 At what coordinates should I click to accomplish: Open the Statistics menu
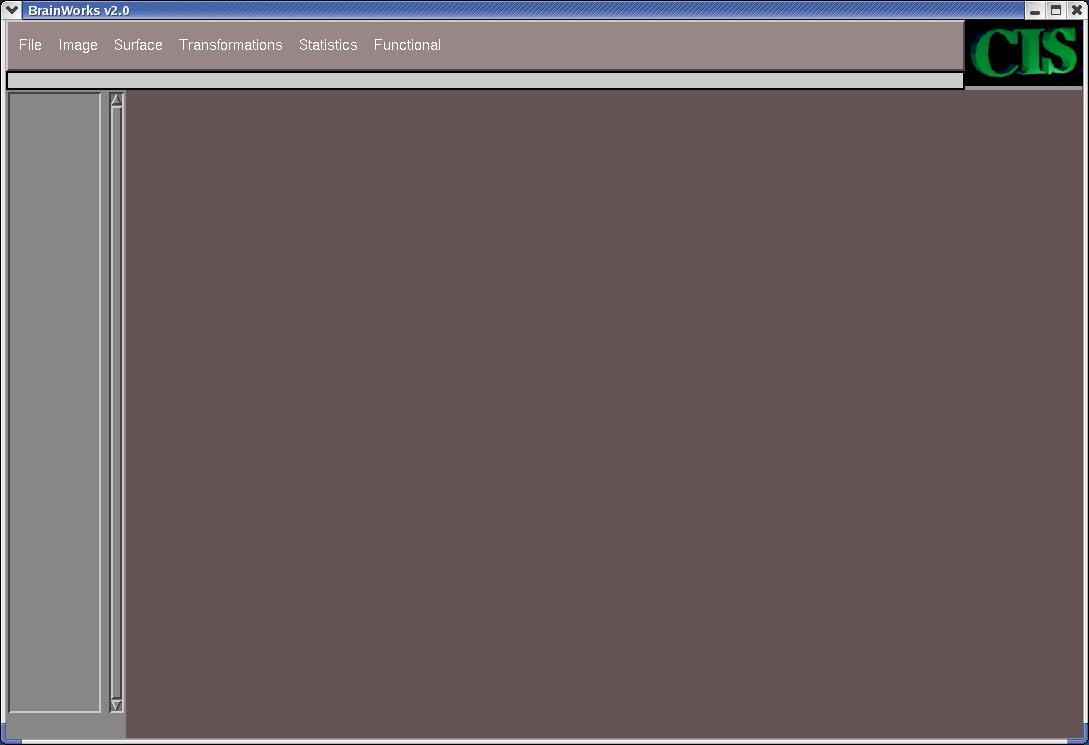pos(328,44)
